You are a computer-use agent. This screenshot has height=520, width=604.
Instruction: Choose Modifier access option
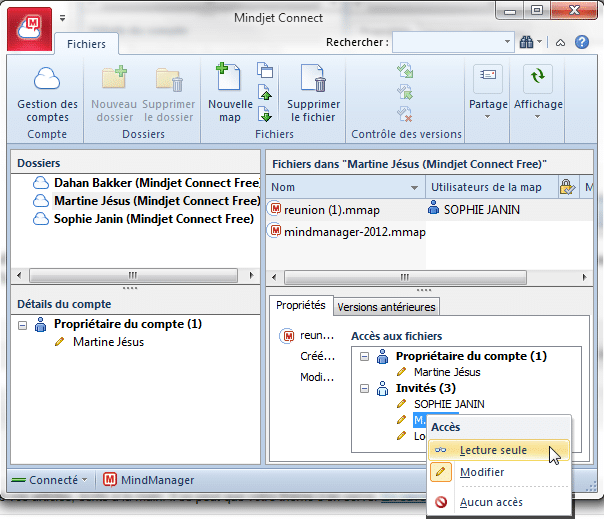pos(499,472)
